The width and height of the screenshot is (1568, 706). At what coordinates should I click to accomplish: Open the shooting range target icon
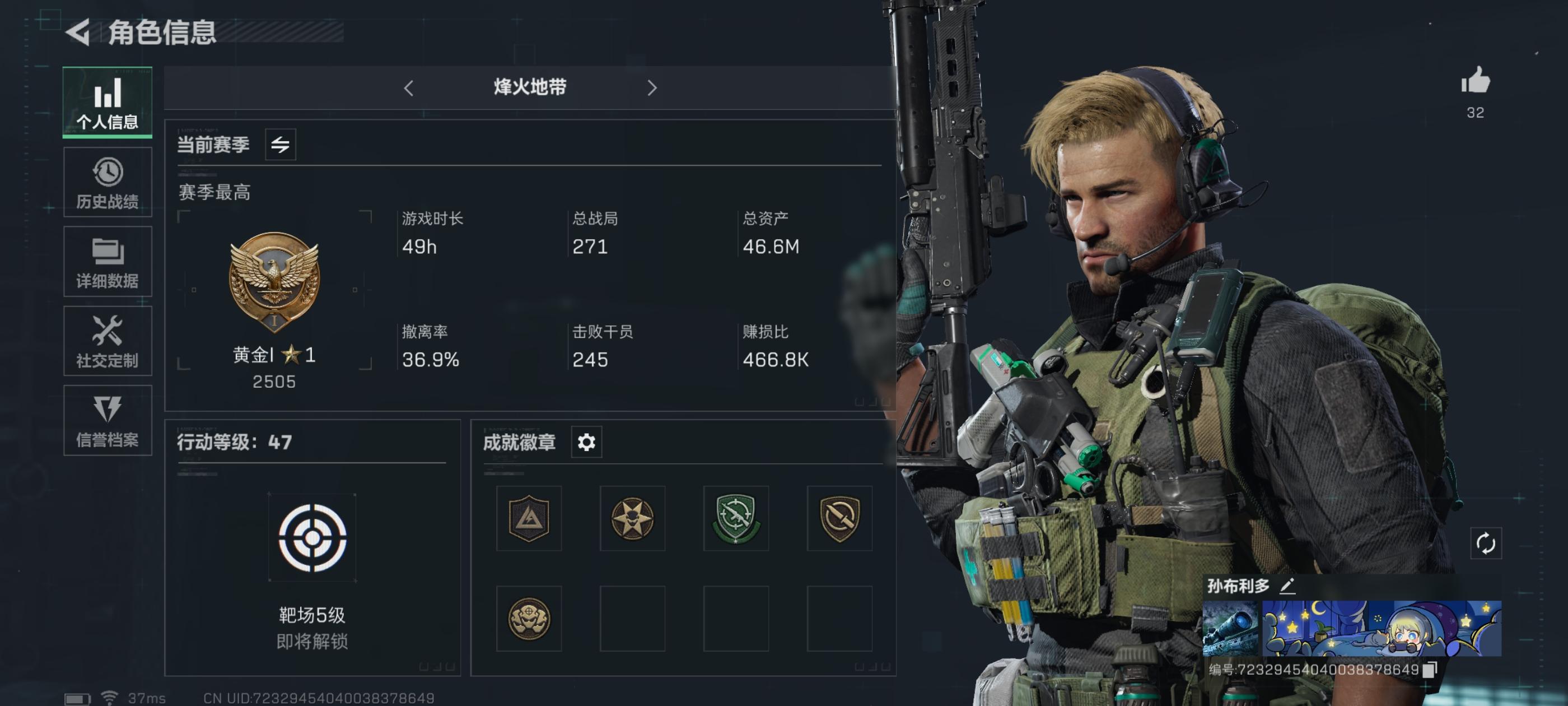(312, 537)
